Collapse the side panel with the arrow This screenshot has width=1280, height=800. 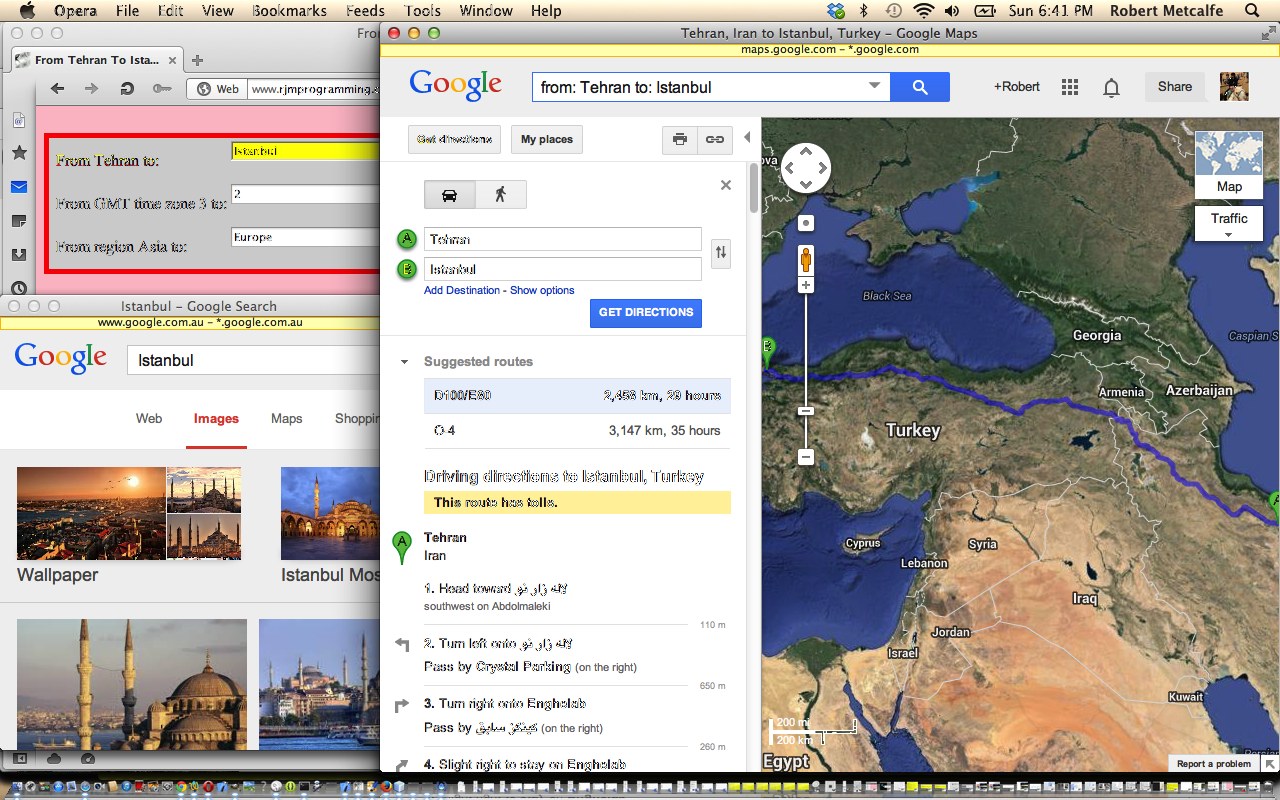pos(747,138)
